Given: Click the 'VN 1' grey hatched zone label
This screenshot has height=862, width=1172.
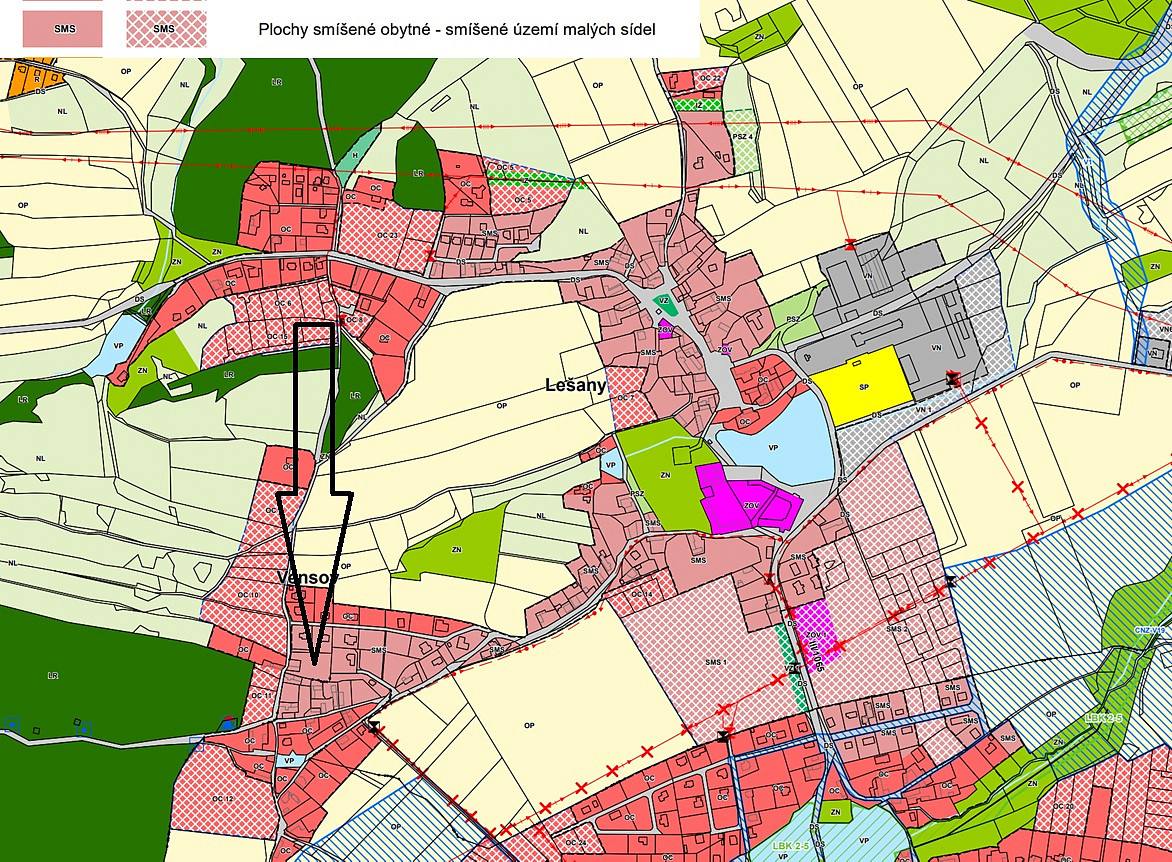Looking at the screenshot, I should 924,410.
